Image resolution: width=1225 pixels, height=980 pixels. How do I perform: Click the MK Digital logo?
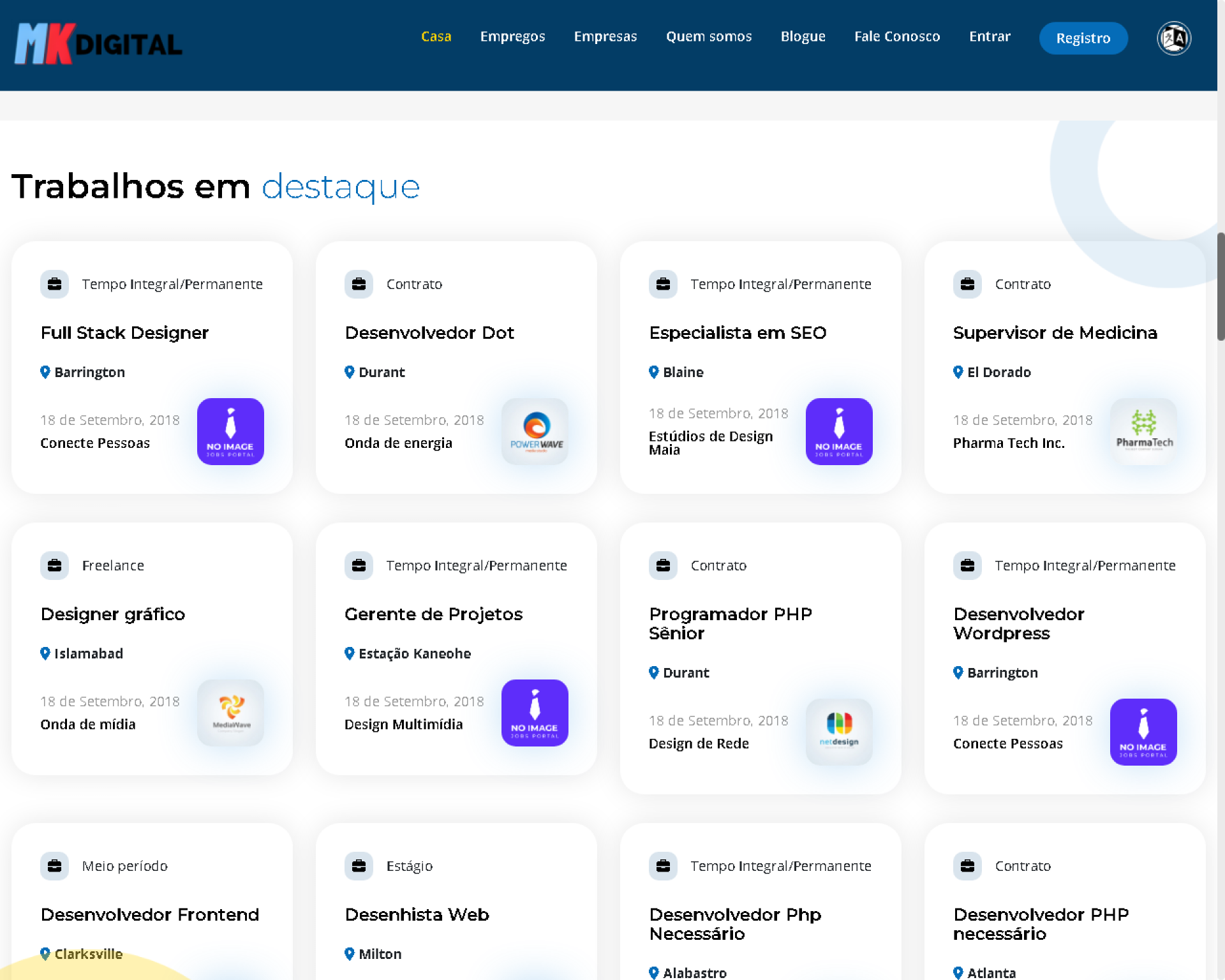tap(98, 43)
